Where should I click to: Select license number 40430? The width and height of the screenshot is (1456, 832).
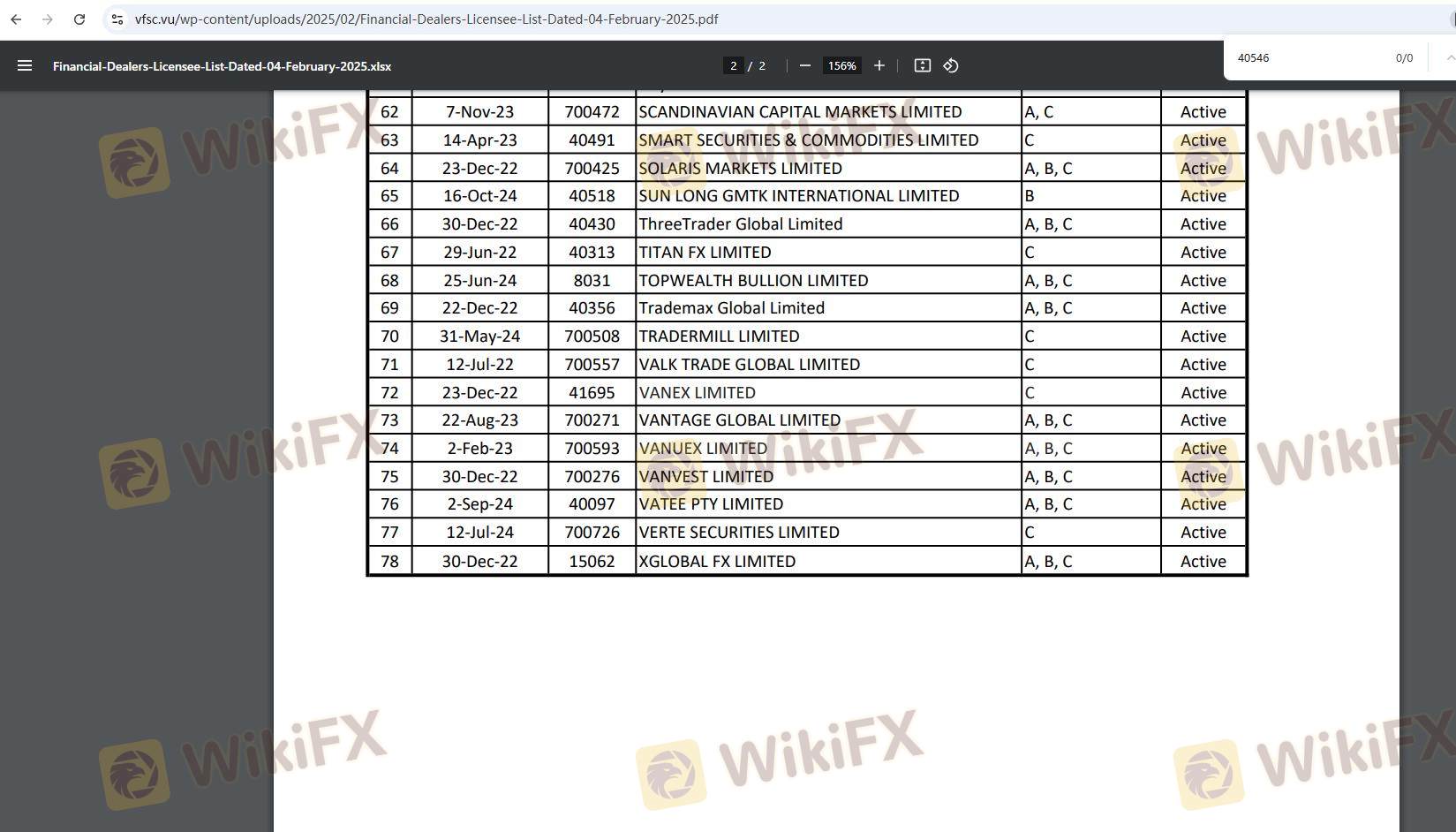pyautogui.click(x=592, y=224)
